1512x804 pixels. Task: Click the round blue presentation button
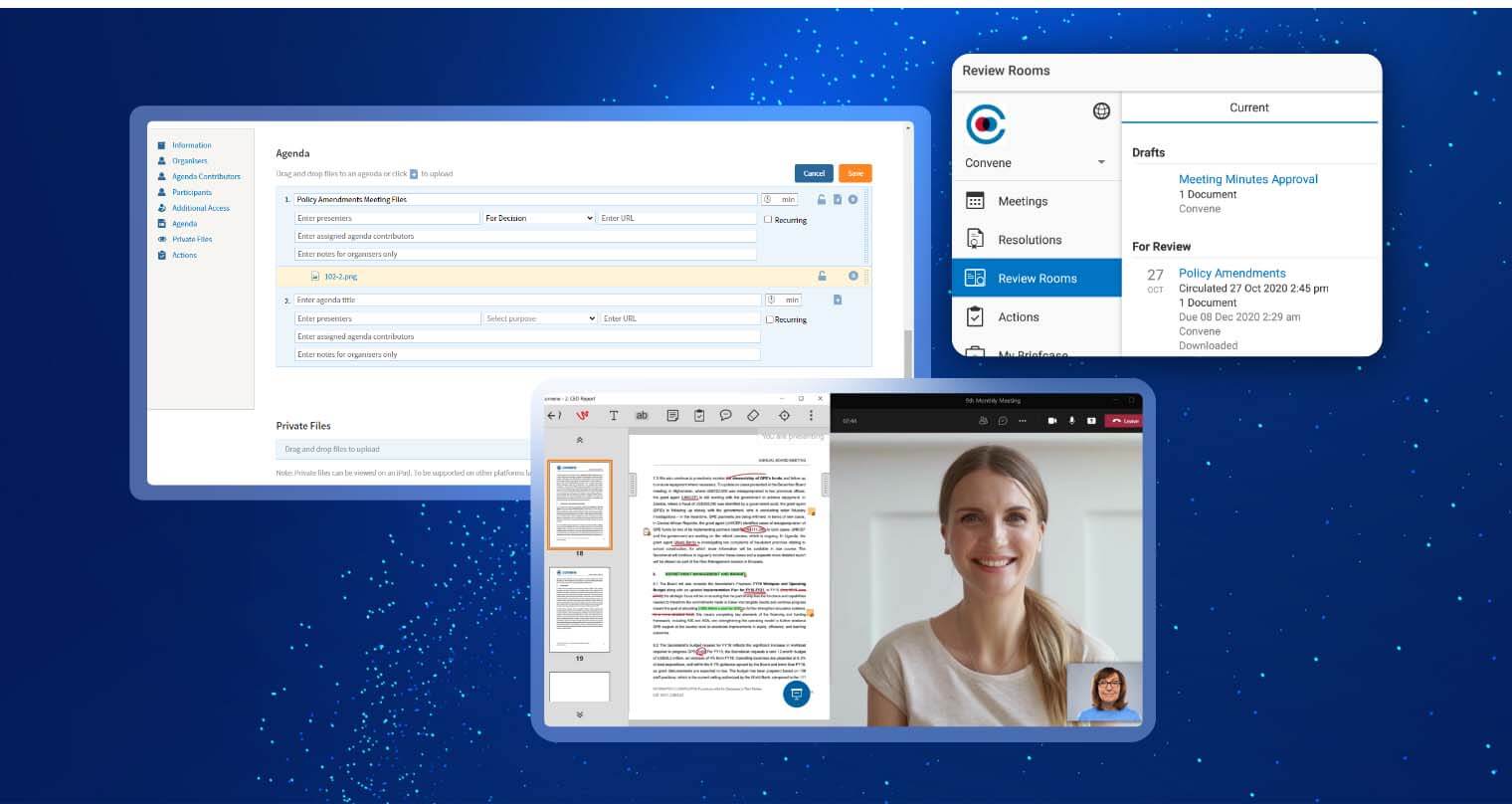coord(796,694)
